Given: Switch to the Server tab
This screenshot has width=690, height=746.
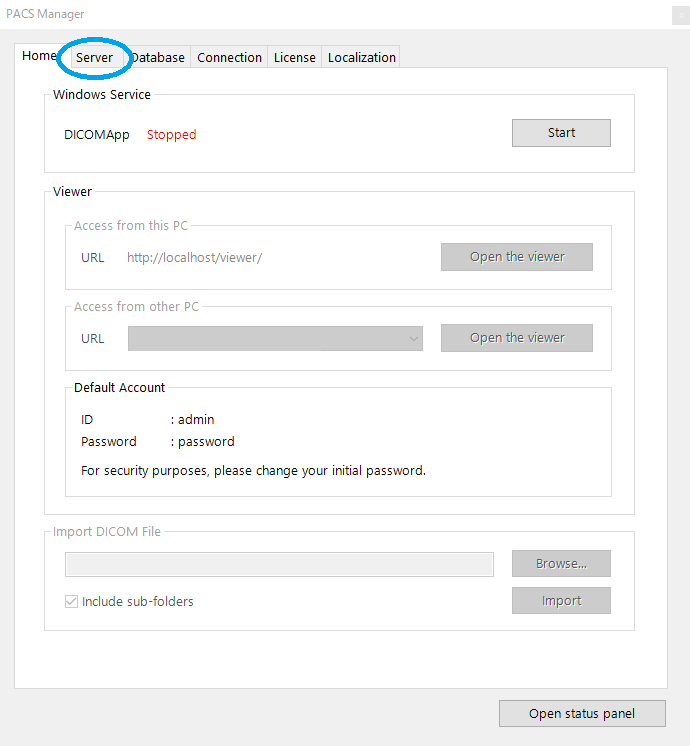Looking at the screenshot, I should tap(94, 58).
